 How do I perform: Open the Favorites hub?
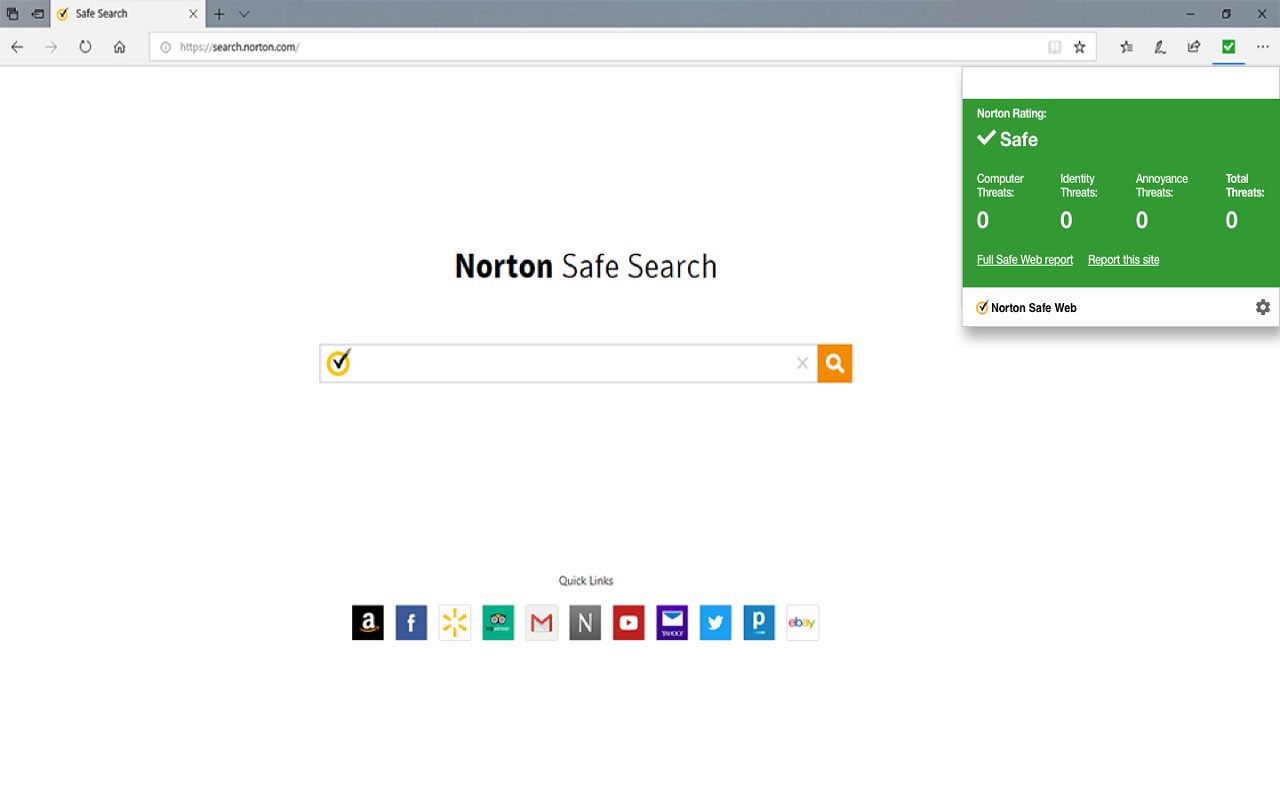tap(1127, 47)
